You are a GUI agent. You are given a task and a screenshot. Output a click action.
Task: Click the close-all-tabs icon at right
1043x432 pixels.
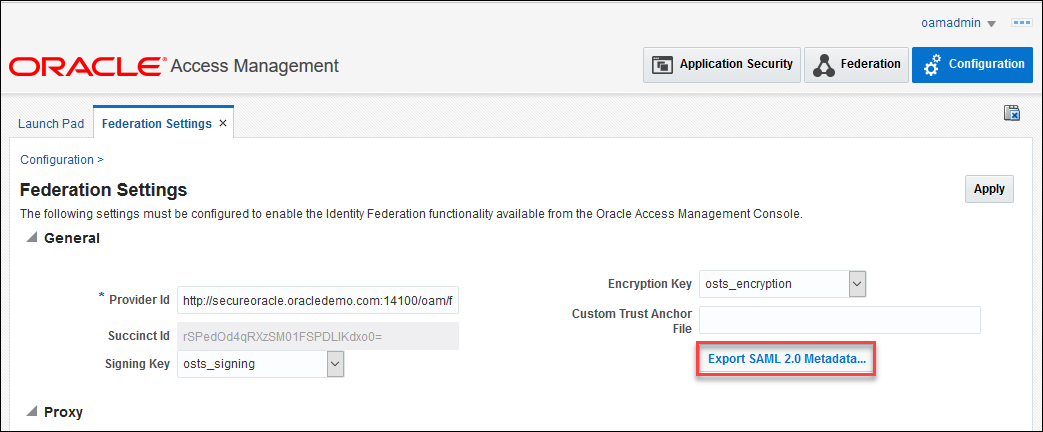(x=1012, y=113)
